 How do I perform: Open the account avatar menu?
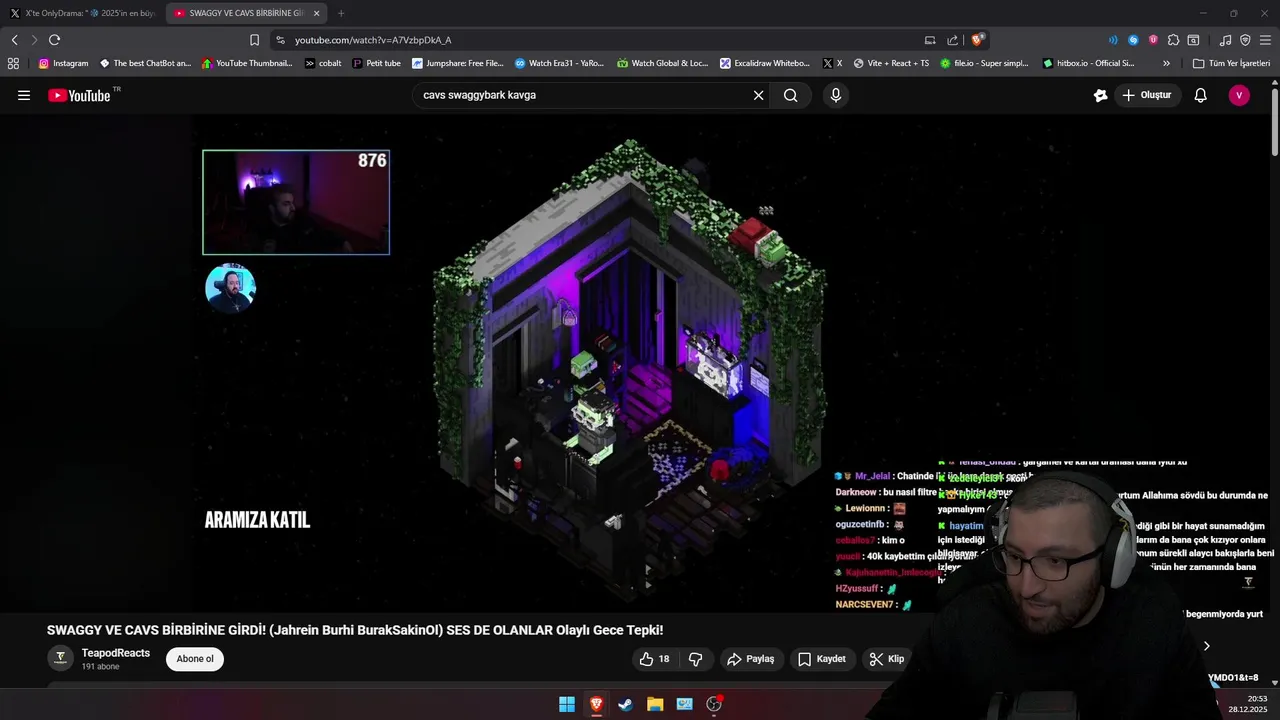[1239, 95]
